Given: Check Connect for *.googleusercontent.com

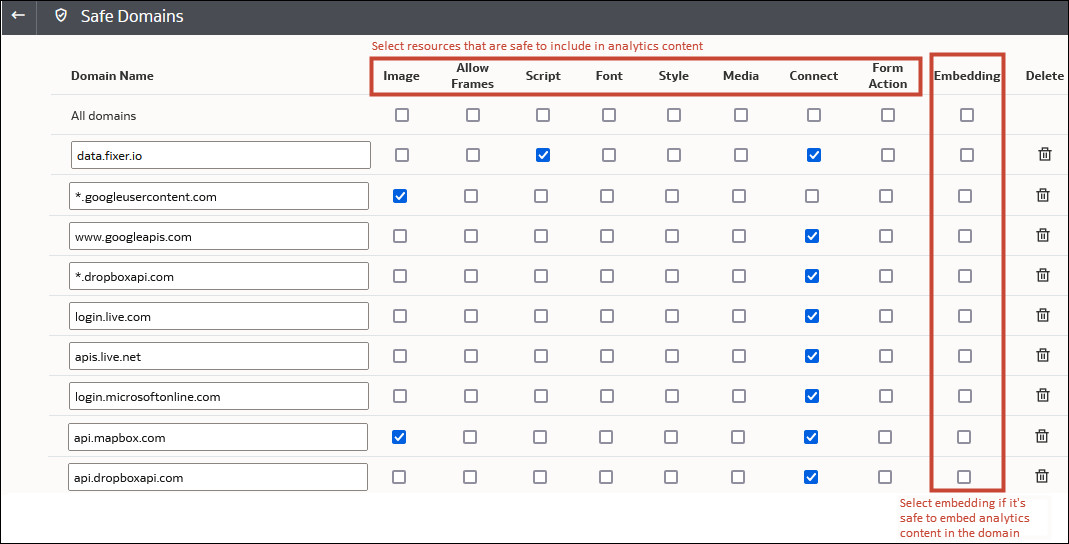Looking at the screenshot, I should (811, 196).
